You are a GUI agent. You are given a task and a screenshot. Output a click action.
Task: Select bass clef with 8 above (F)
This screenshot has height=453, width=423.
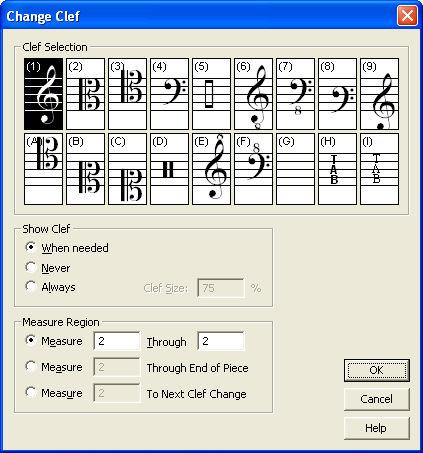click(x=253, y=169)
